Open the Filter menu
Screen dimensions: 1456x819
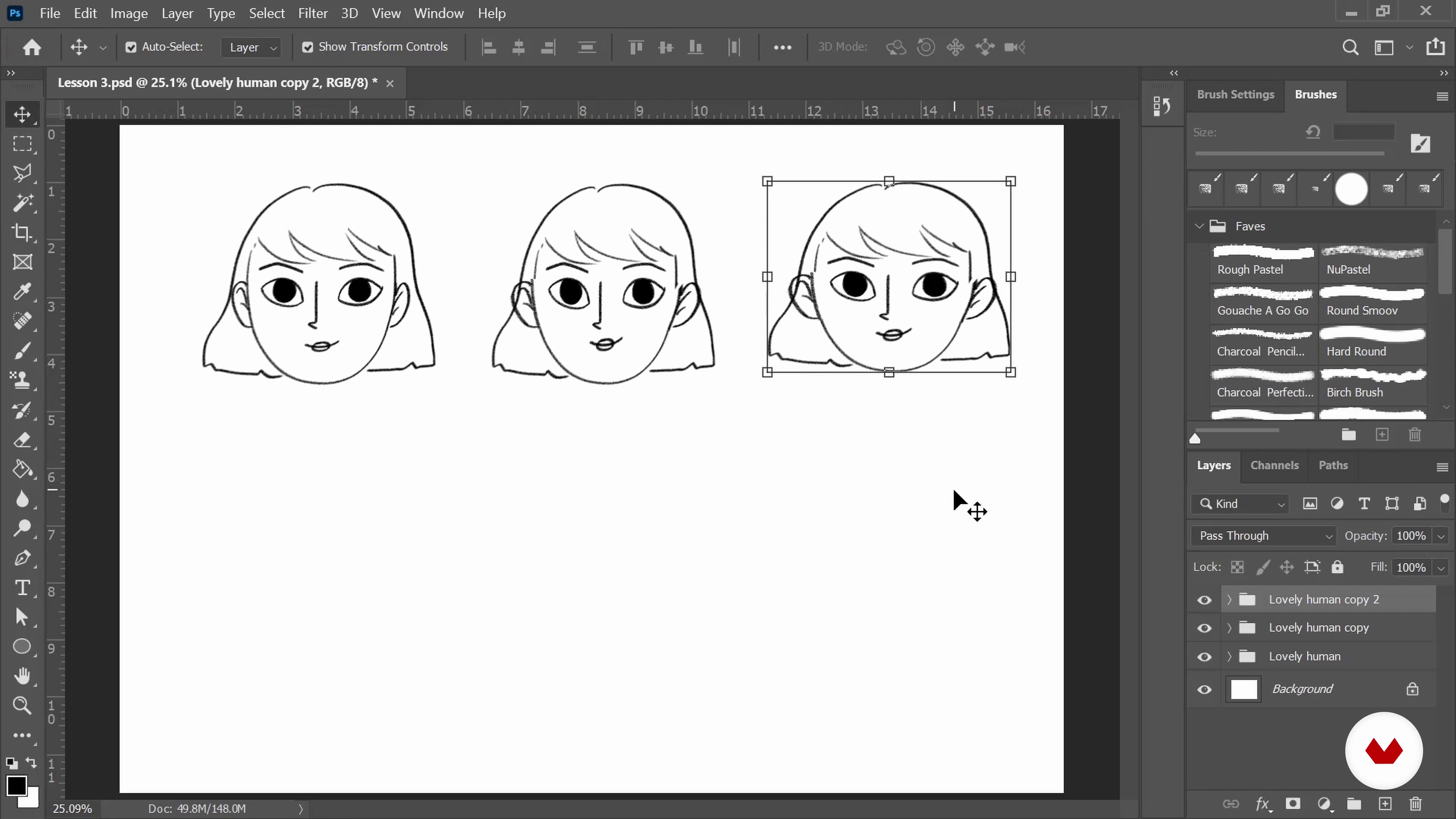(312, 13)
